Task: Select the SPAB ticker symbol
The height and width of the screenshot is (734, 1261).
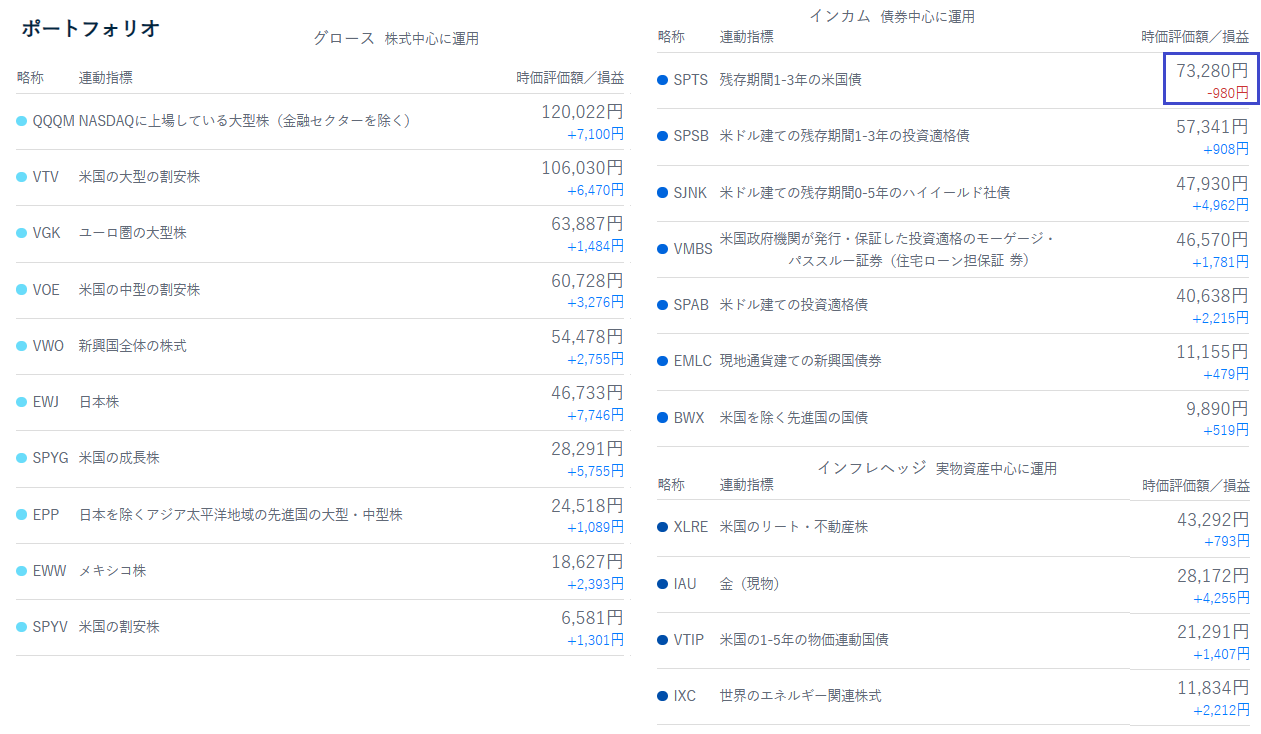Action: coord(690,304)
